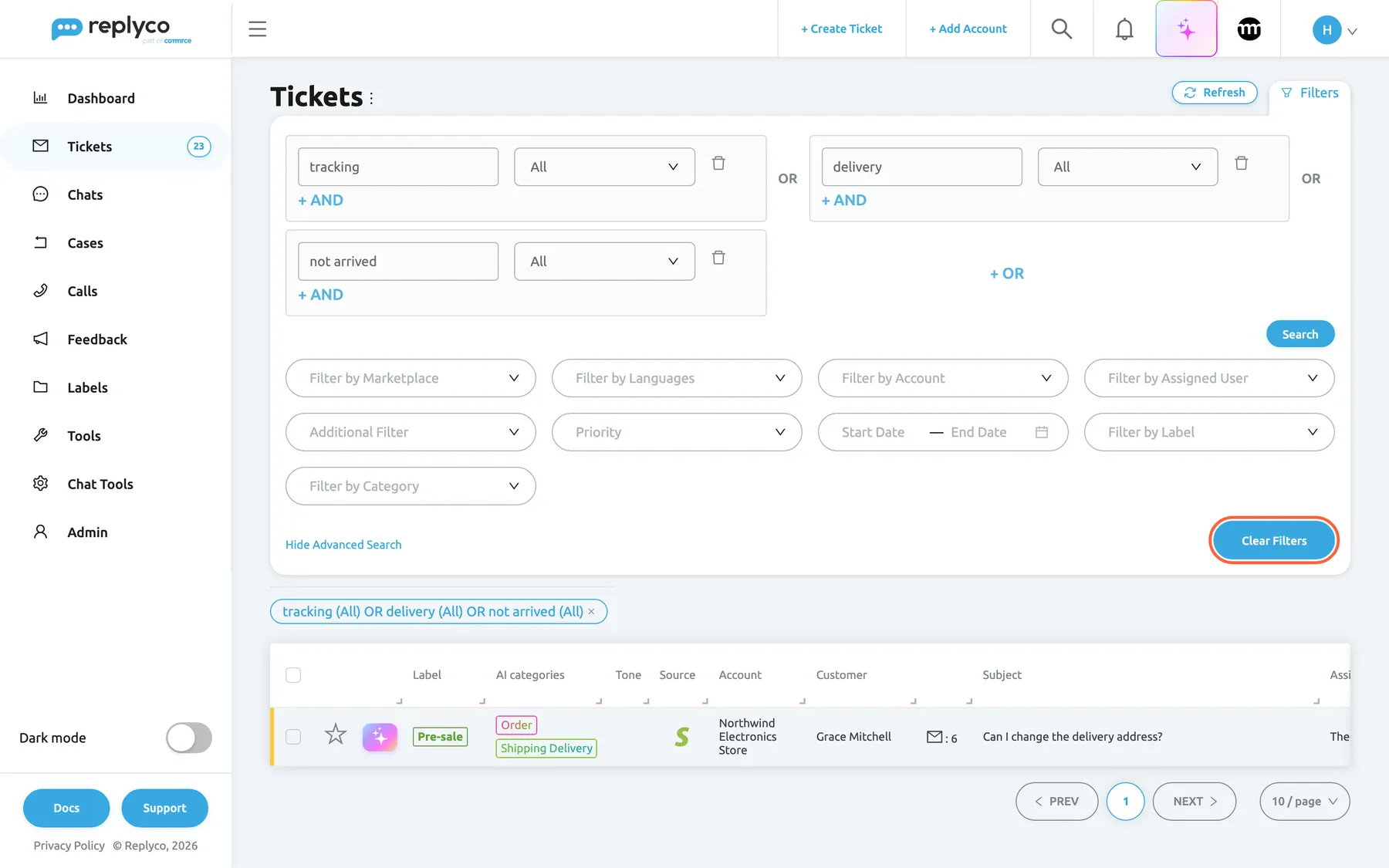Click the Start Date field
The height and width of the screenshot is (868, 1389).
873,432
